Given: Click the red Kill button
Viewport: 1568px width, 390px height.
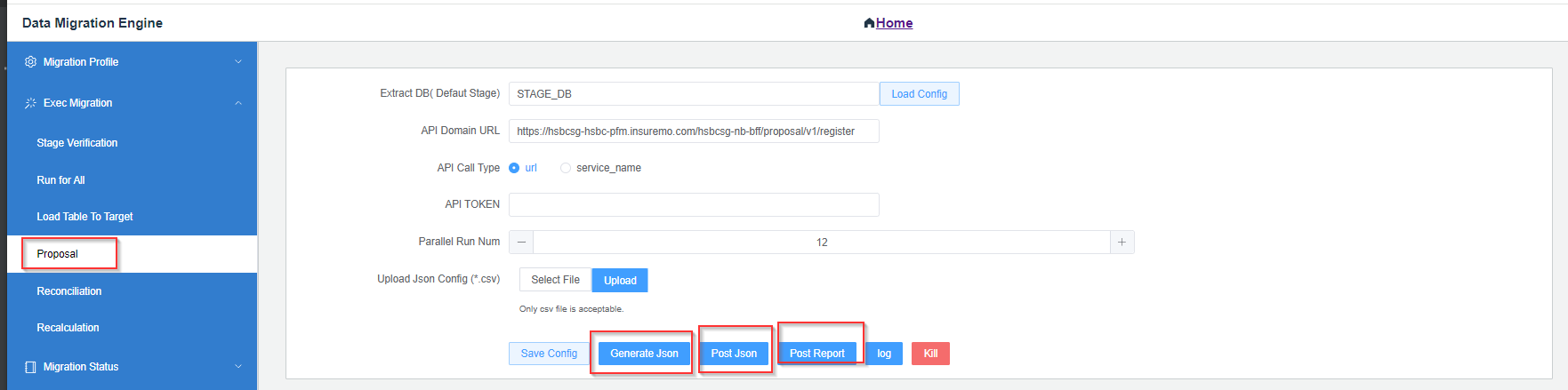Looking at the screenshot, I should coord(930,354).
